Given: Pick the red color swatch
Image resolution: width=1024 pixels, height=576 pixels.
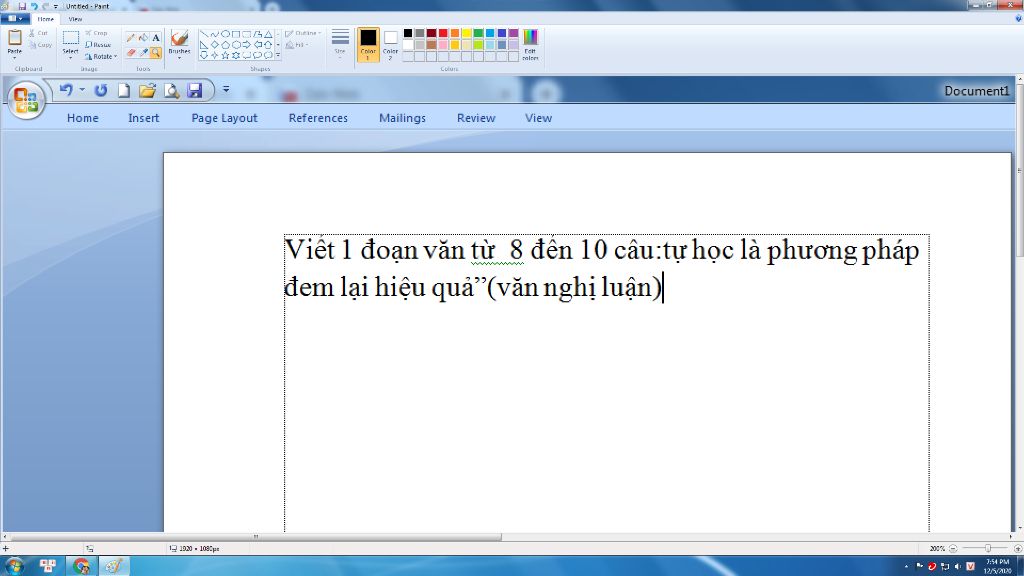Looking at the screenshot, I should (x=443, y=33).
